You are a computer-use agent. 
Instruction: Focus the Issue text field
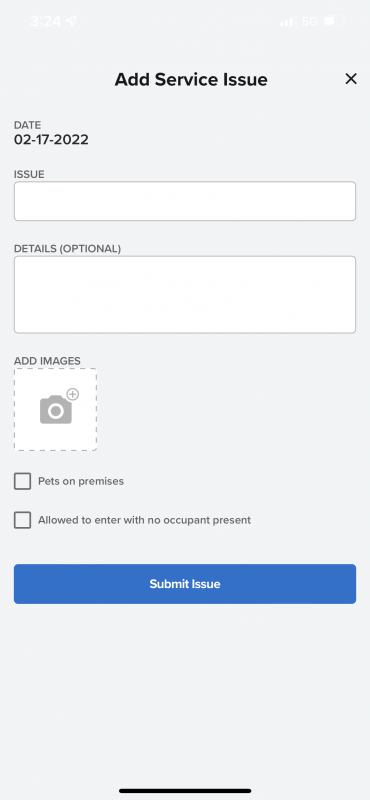click(x=185, y=201)
